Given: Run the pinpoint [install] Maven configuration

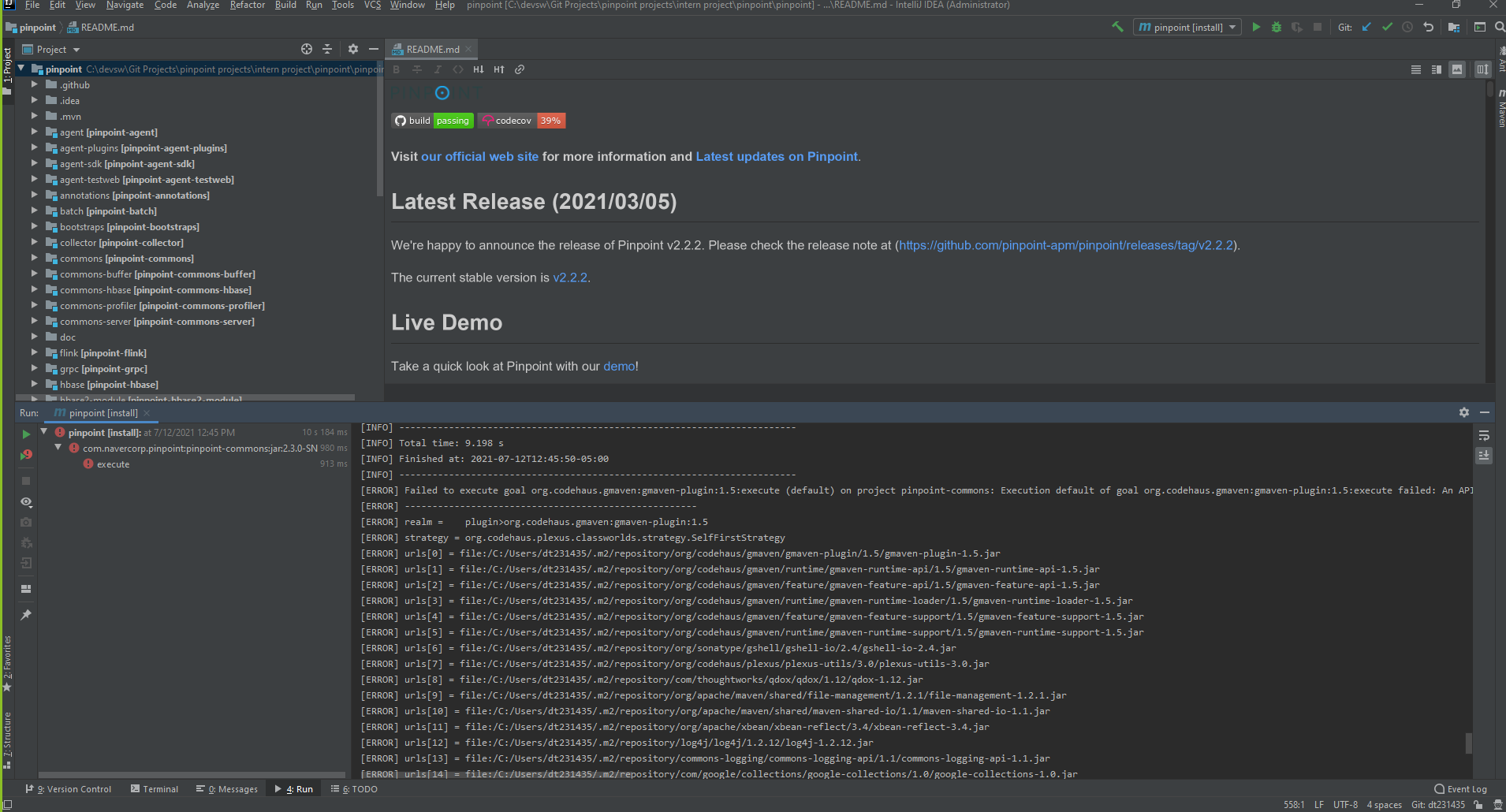Looking at the screenshot, I should [1255, 26].
